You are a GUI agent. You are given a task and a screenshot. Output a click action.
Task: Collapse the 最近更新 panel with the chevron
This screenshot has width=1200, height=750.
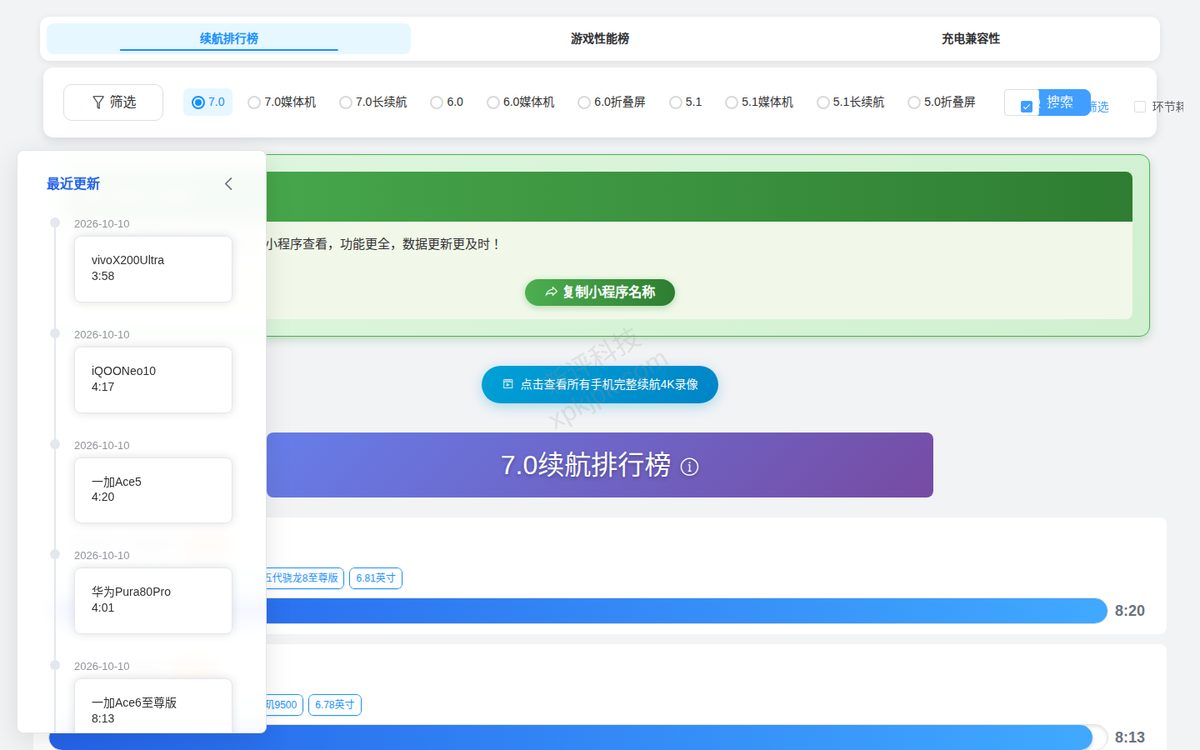click(x=228, y=184)
